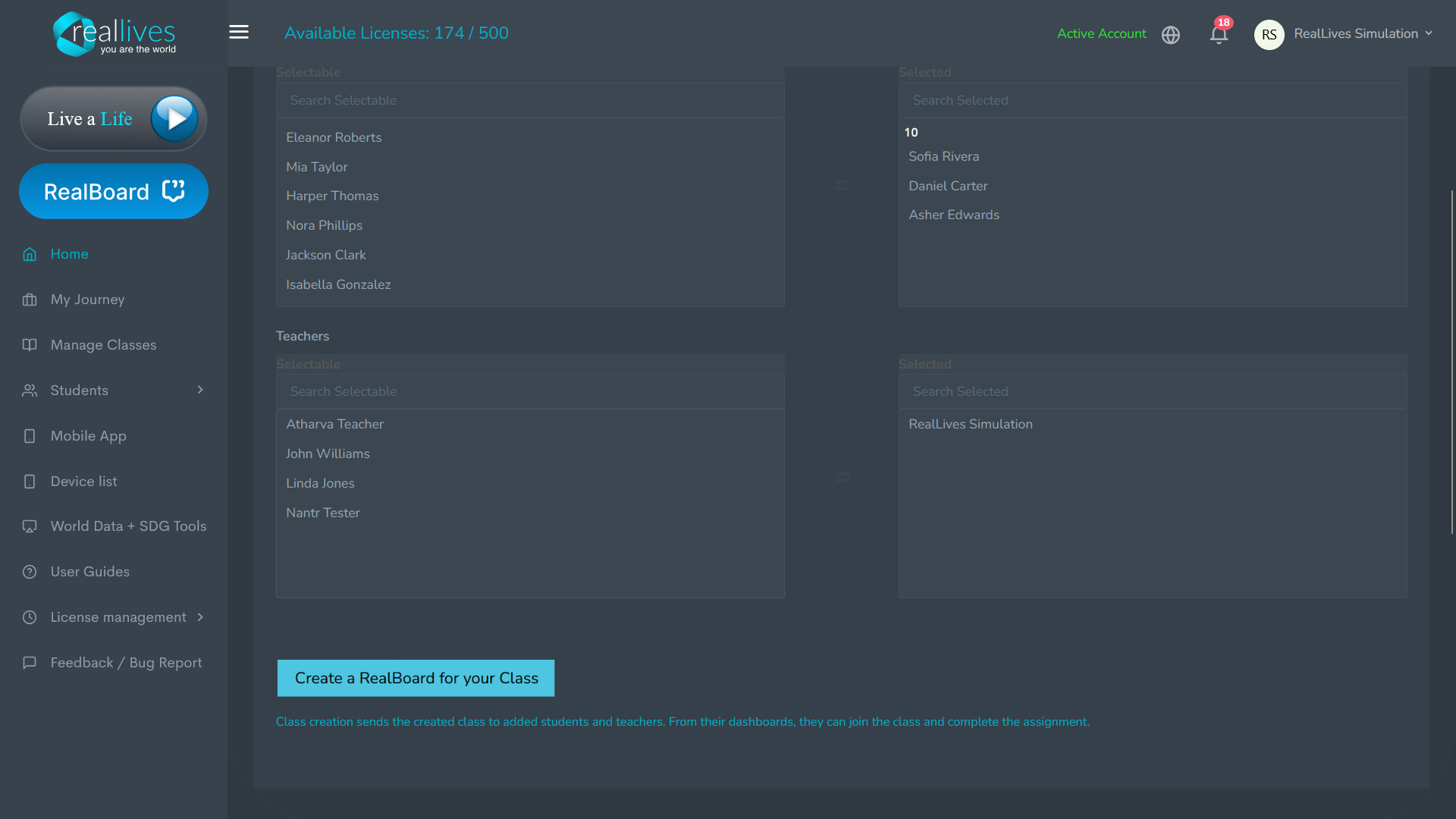Open language globe icon
This screenshot has height=819, width=1456.
1171,35
